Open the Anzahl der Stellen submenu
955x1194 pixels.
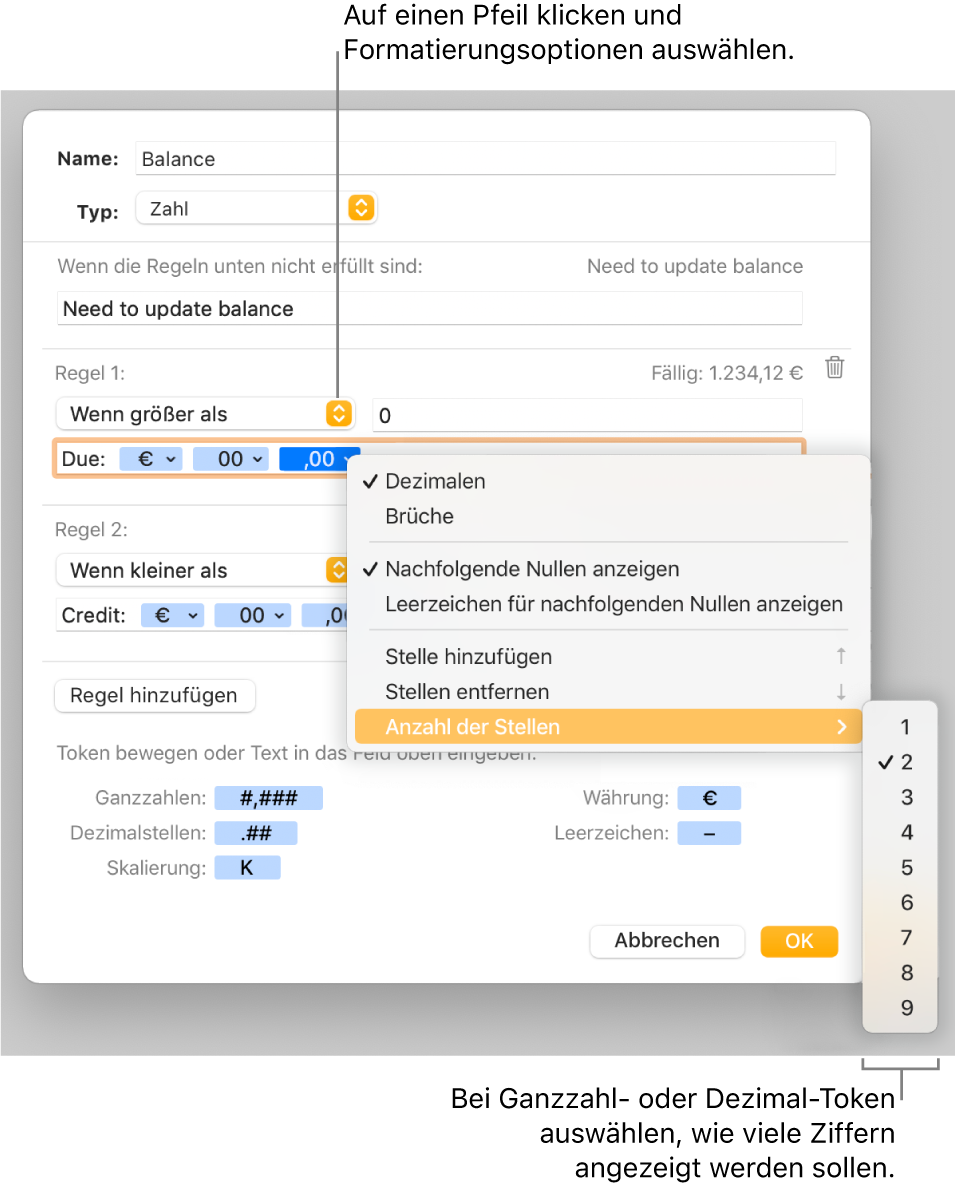[608, 726]
